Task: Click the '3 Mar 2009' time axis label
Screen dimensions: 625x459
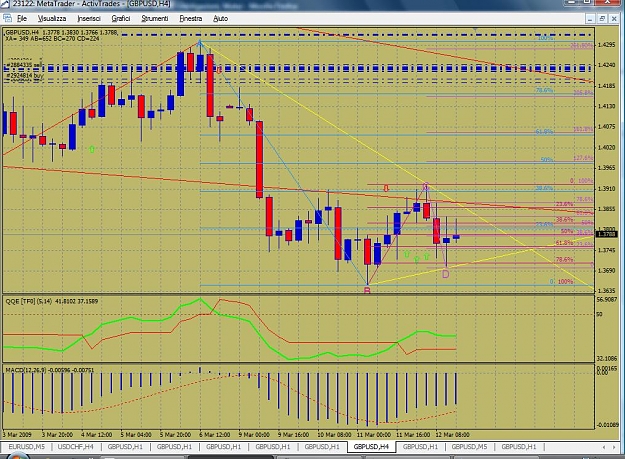Action: [17, 434]
